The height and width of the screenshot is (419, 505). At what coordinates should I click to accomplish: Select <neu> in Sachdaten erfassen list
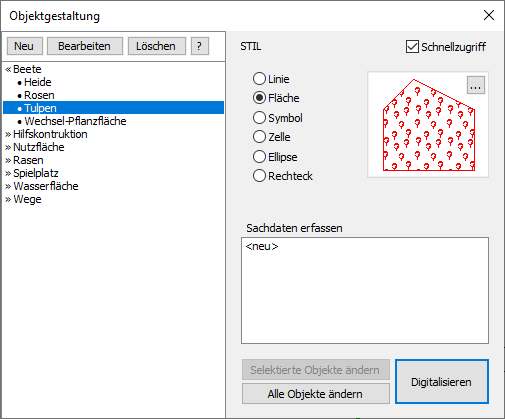pyautogui.click(x=262, y=246)
